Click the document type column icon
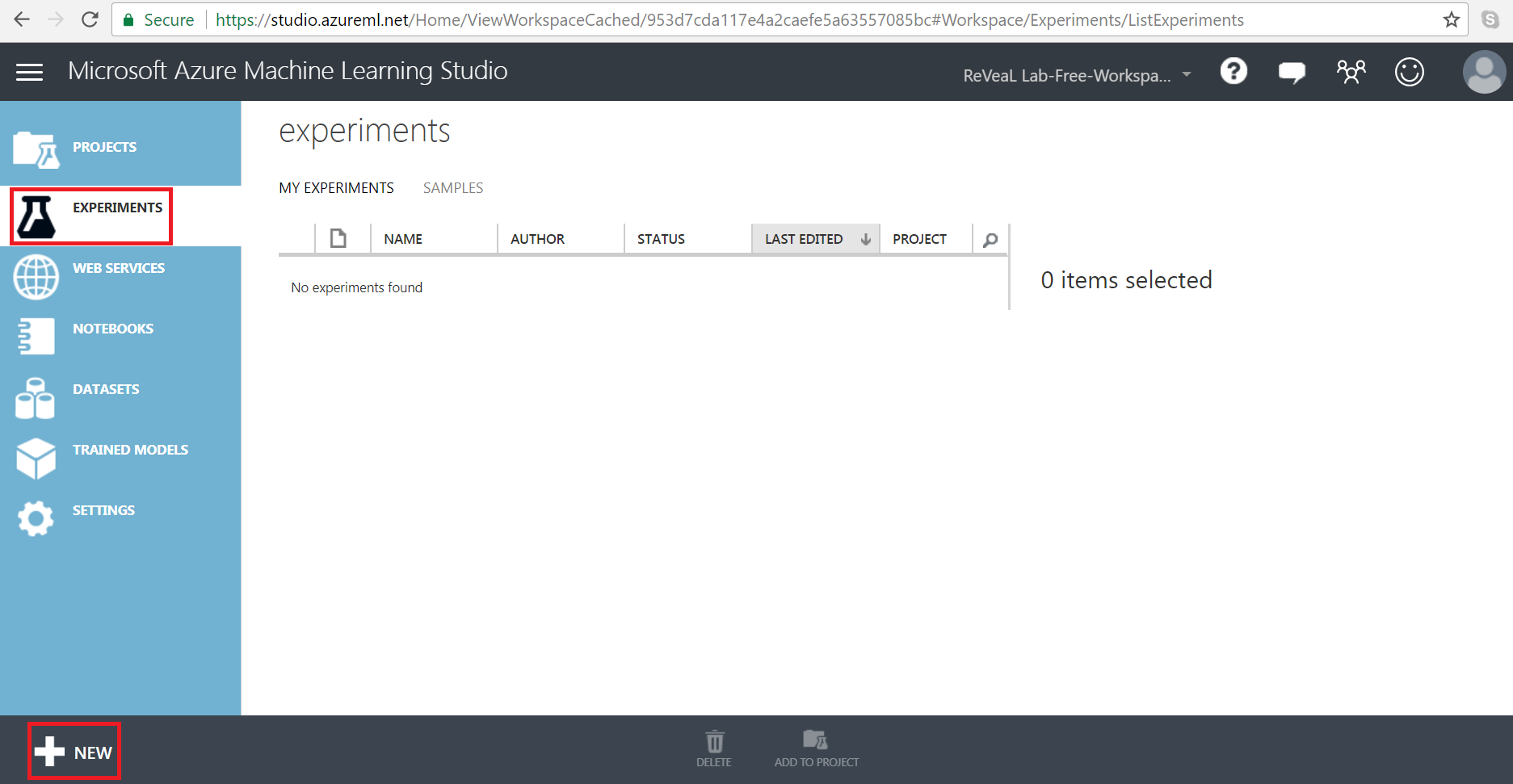The width and height of the screenshot is (1513, 784). point(338,238)
